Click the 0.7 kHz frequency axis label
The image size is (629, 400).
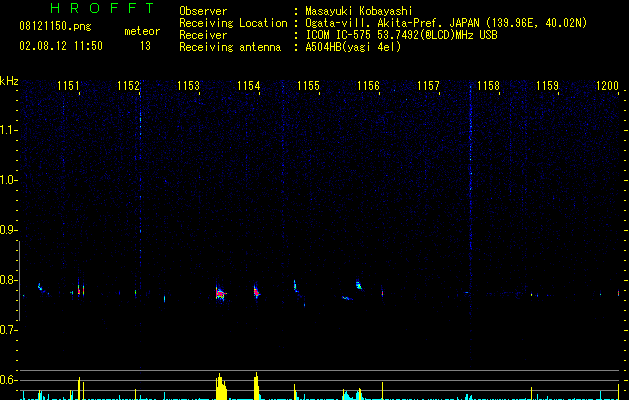[x=8, y=330]
